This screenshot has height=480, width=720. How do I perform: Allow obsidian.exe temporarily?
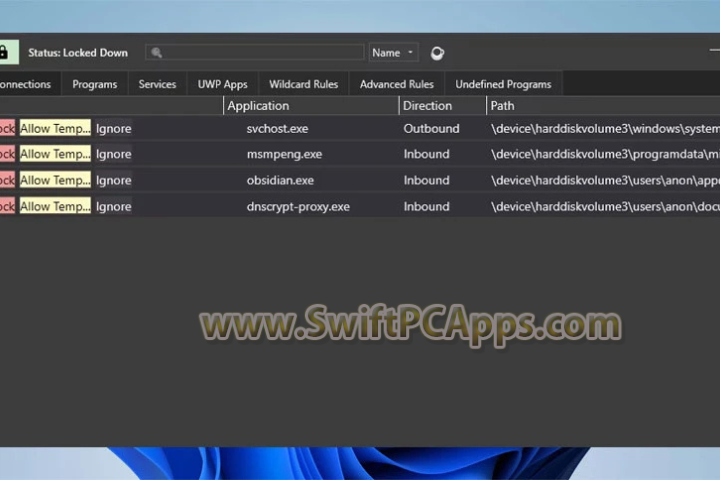coord(55,180)
